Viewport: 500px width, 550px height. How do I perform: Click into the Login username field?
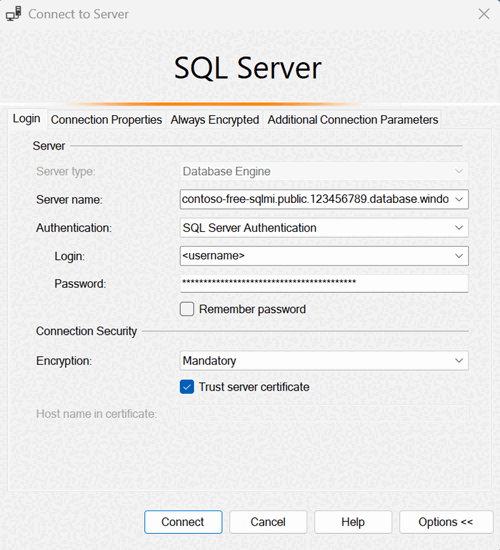[x=315, y=256]
